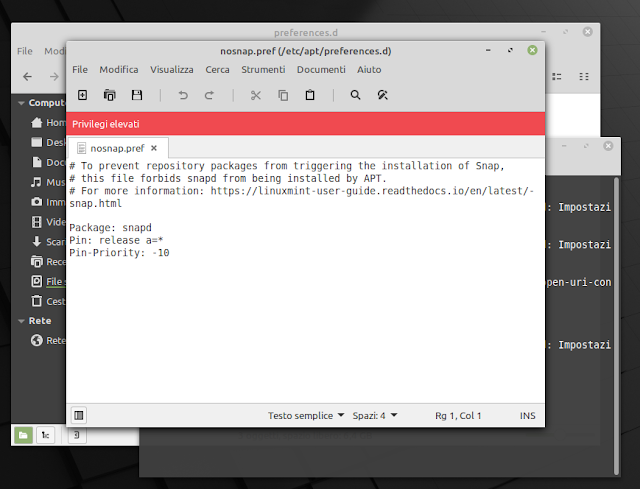The image size is (640, 489).
Task: Open Recent files in file manager sidebar
Action: 48,262
